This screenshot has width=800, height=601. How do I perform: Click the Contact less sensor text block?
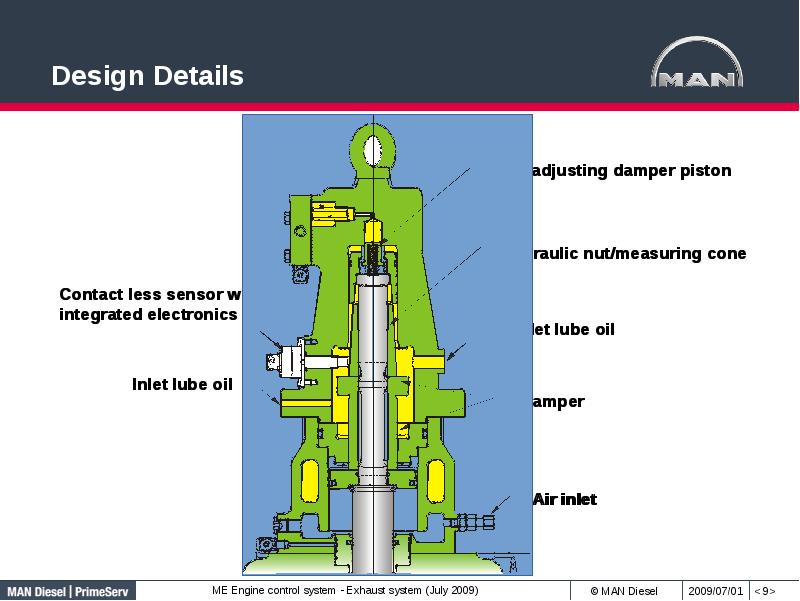pyautogui.click(x=148, y=305)
